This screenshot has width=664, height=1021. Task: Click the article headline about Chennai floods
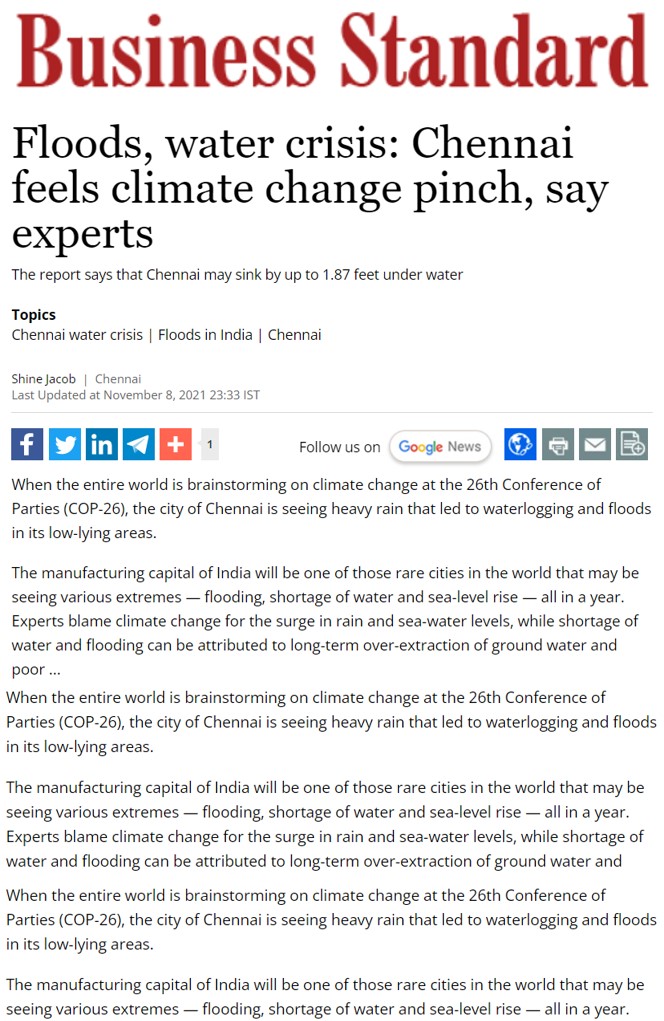[311, 188]
